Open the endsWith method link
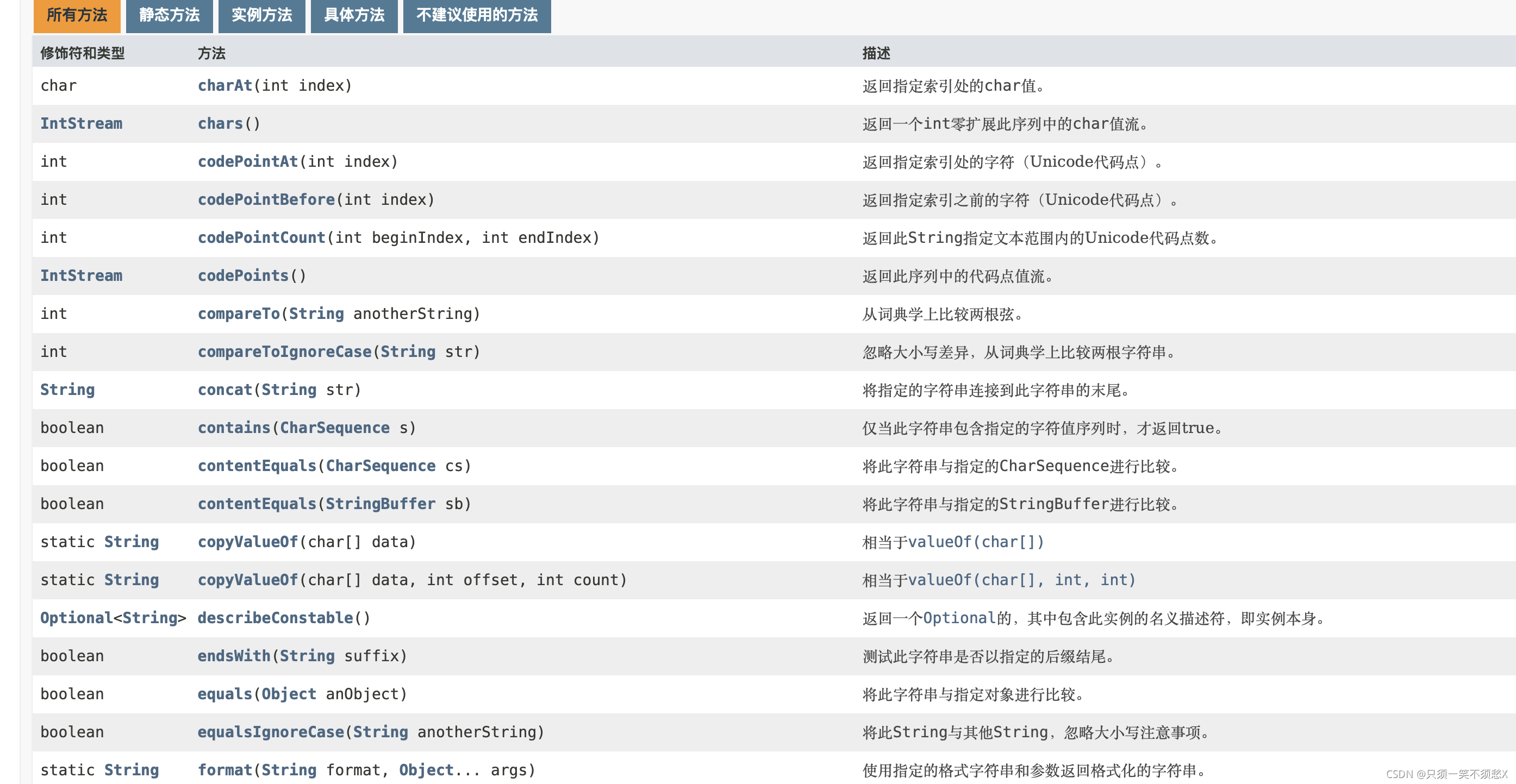Image resolution: width=1516 pixels, height=784 pixels. pyautogui.click(x=234, y=656)
